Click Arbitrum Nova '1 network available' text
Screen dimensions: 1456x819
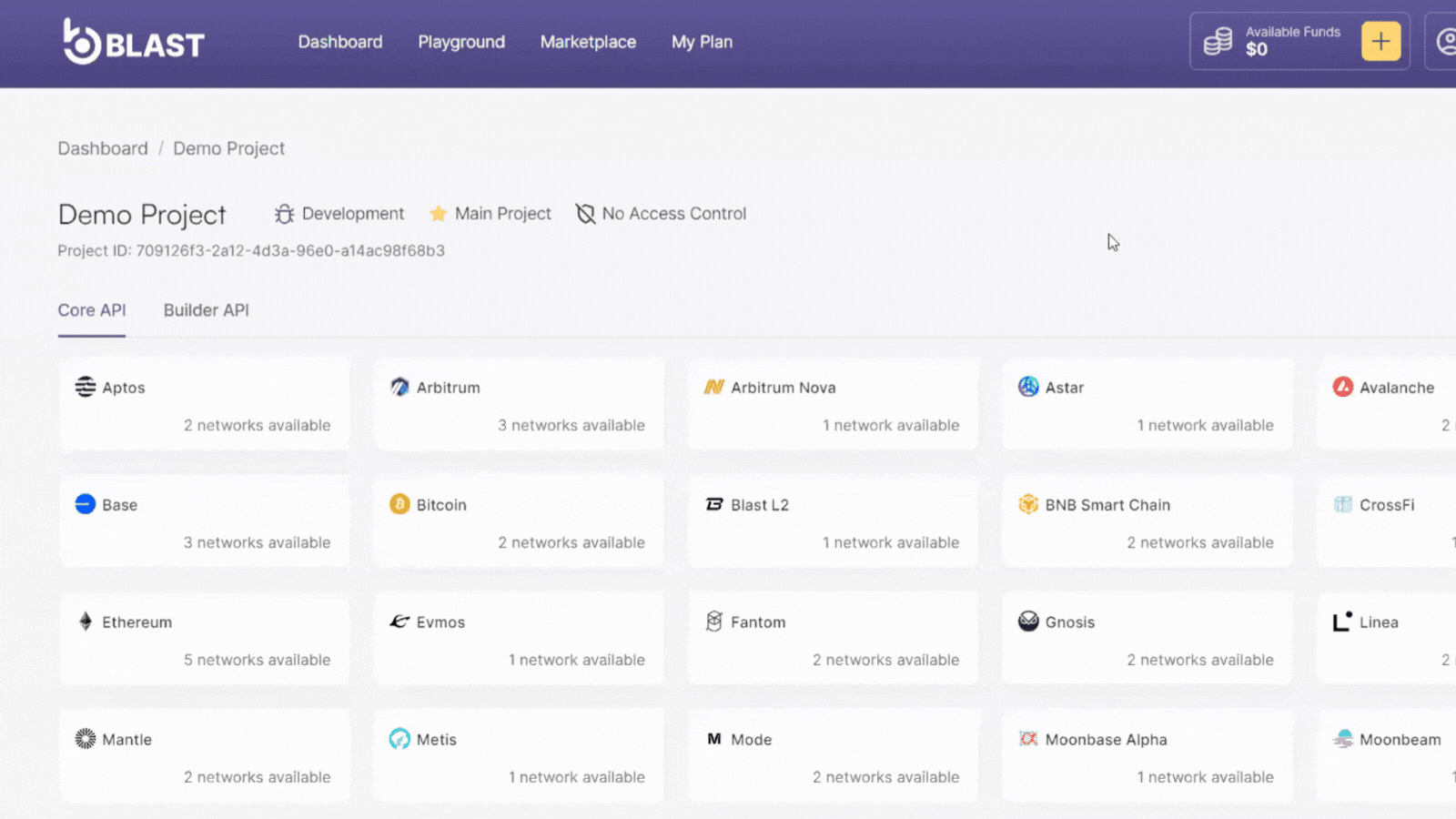coord(891,425)
